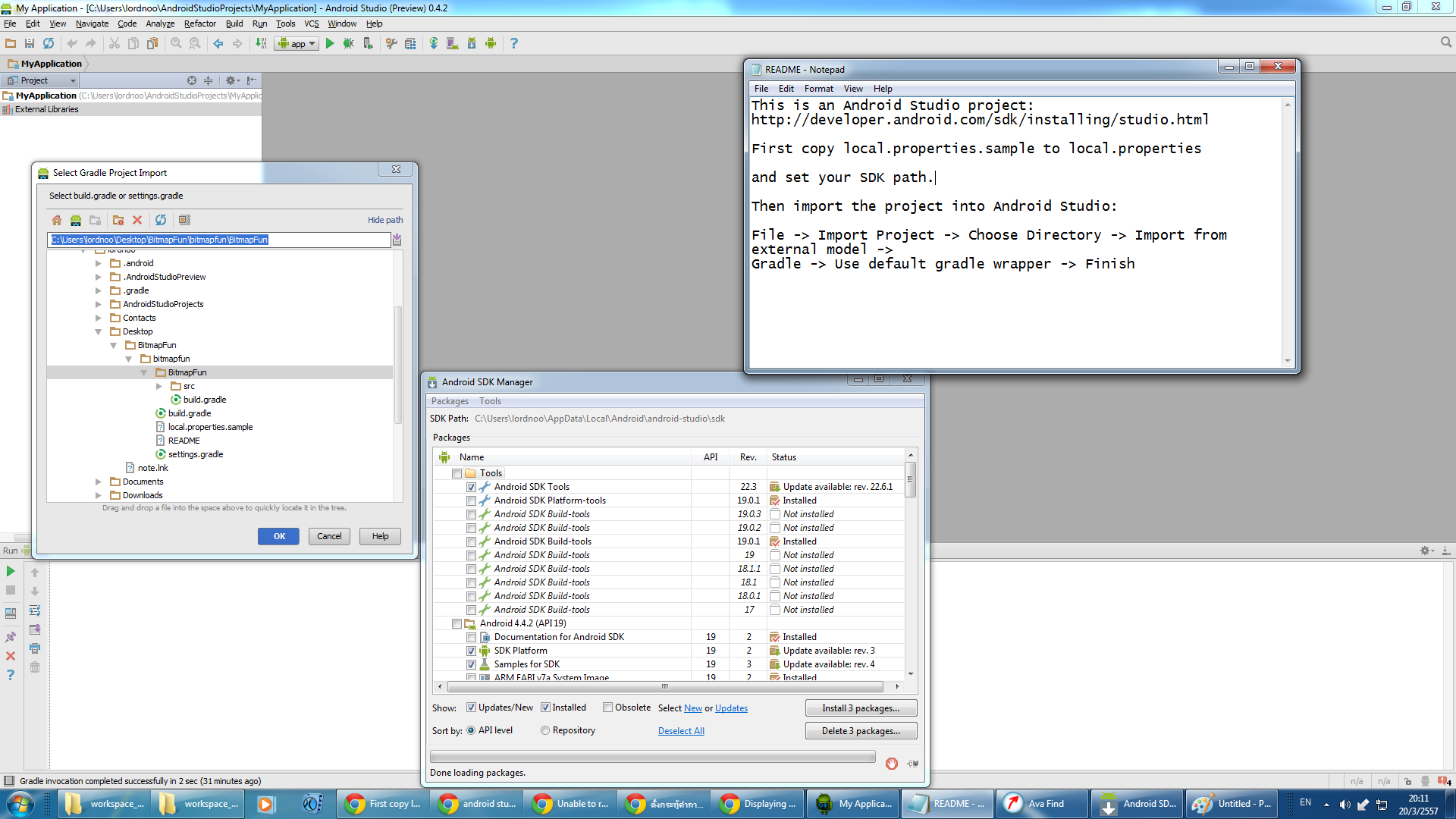Screen dimensions: 1456x819
Task: Toggle Android SDK Tools checkbox
Action: 471,487
